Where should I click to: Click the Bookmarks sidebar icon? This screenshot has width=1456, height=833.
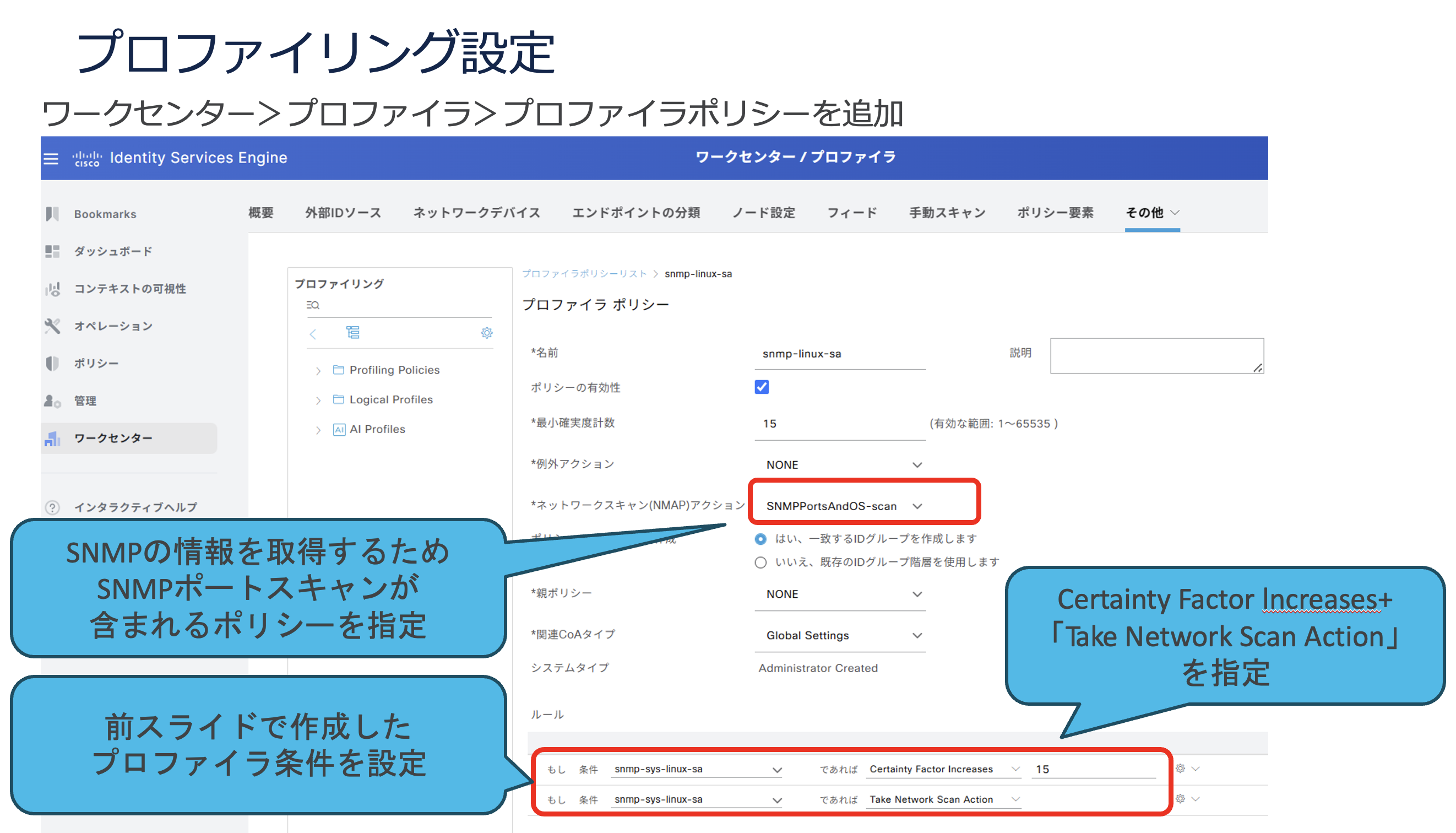pos(52,214)
